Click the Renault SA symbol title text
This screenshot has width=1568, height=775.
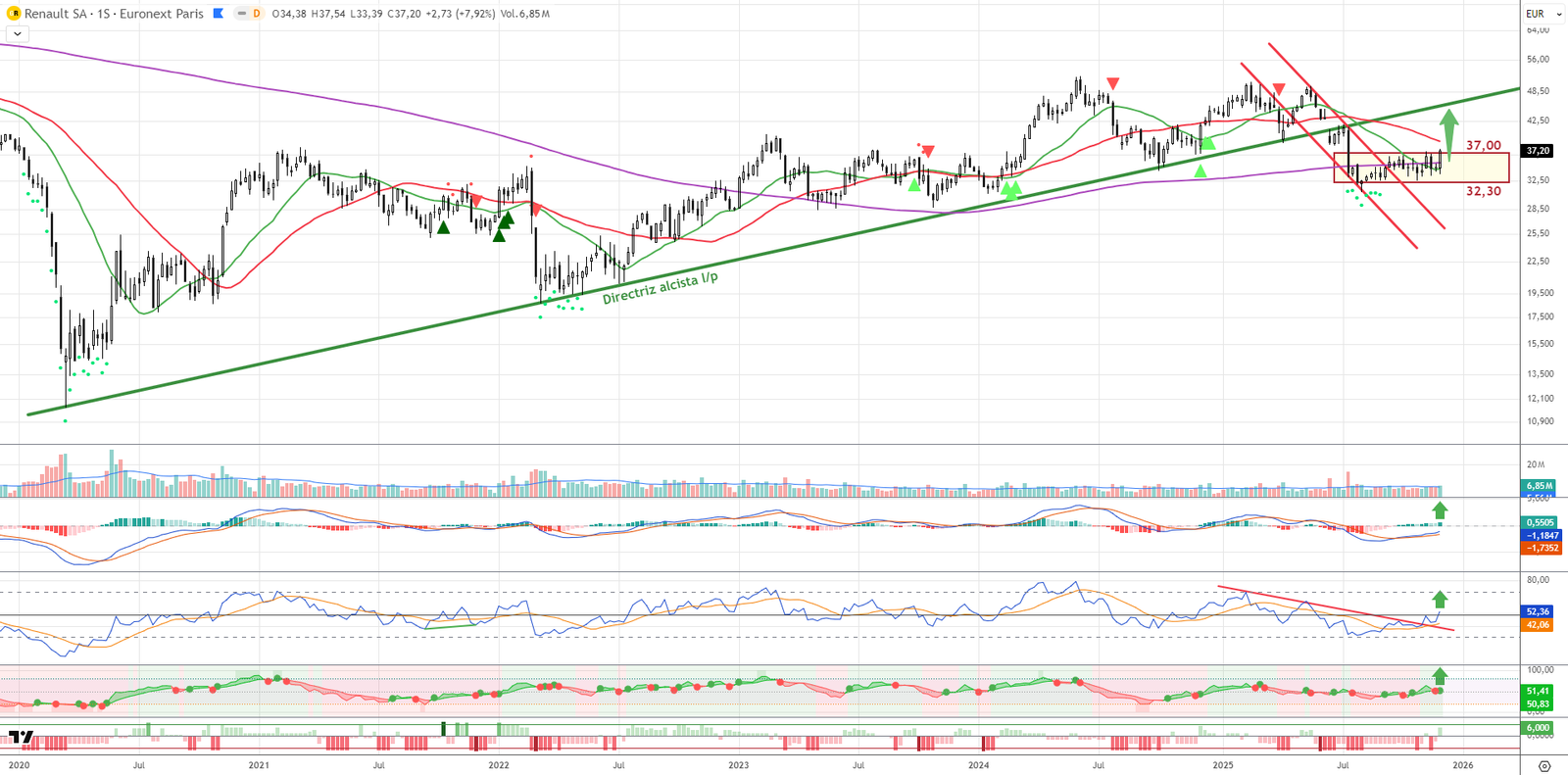tap(113, 14)
